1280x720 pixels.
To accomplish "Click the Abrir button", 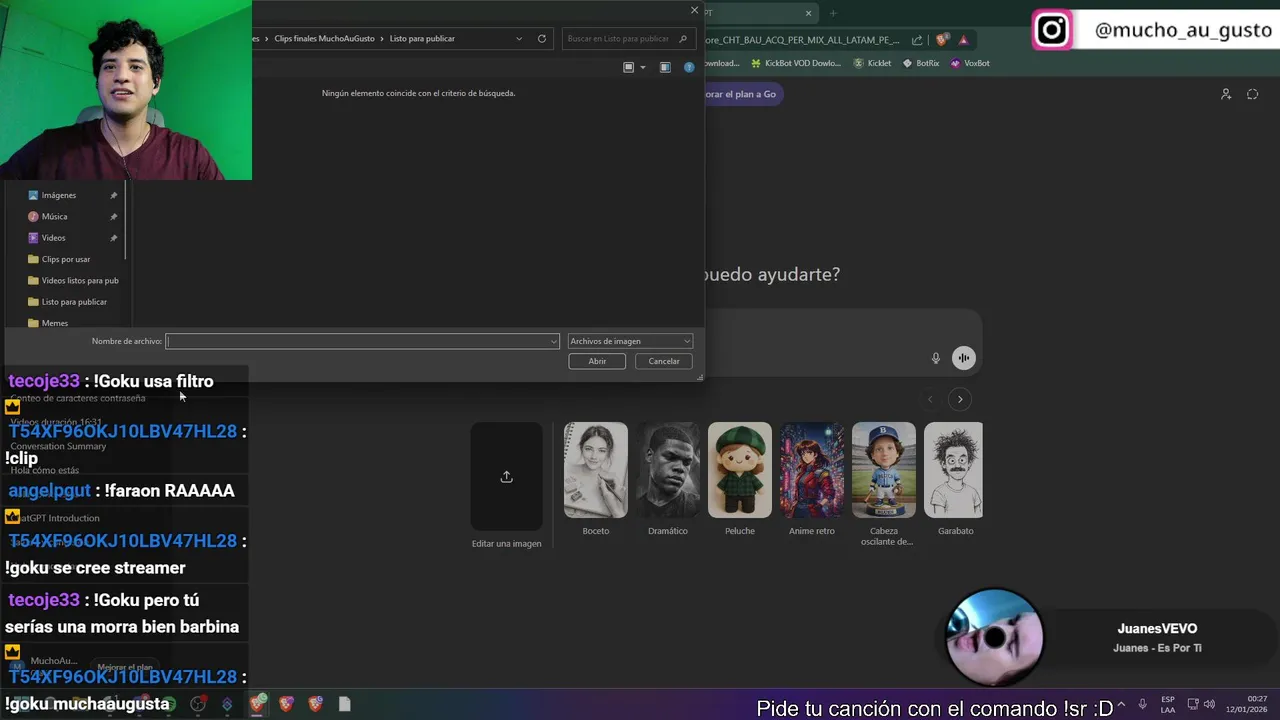I will [597, 361].
